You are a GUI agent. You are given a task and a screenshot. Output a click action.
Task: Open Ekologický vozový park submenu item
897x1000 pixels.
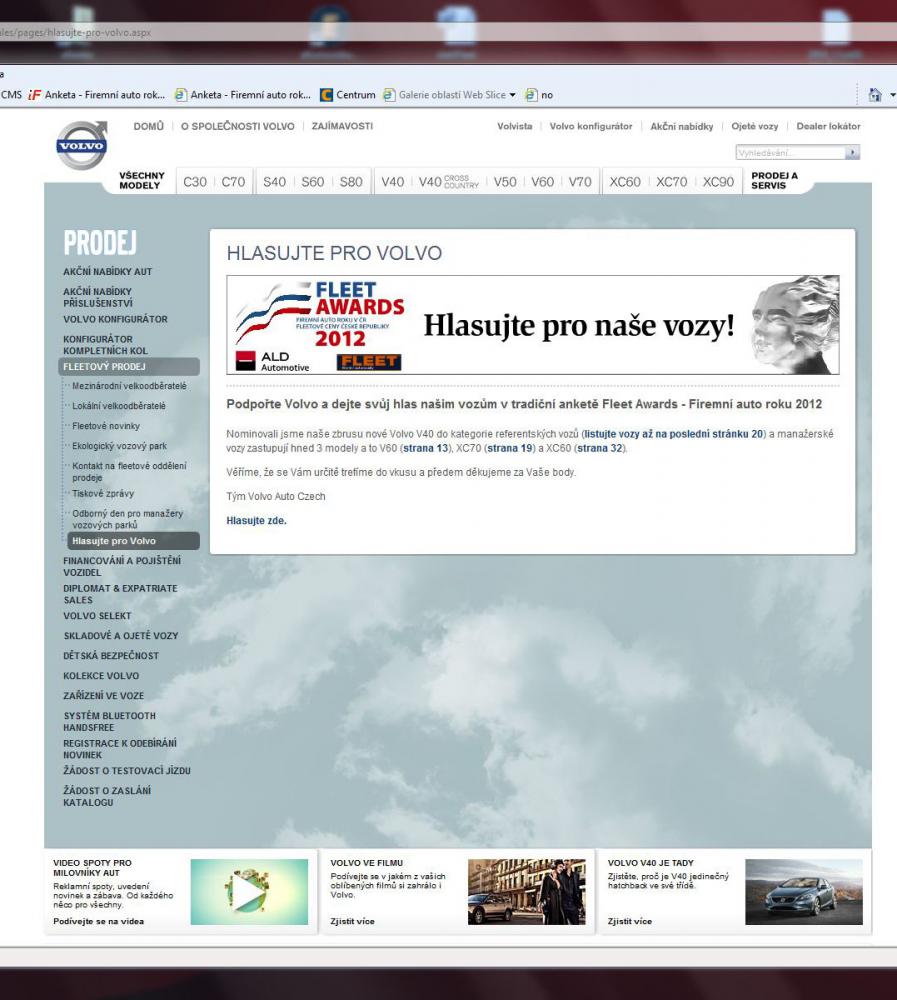119,446
